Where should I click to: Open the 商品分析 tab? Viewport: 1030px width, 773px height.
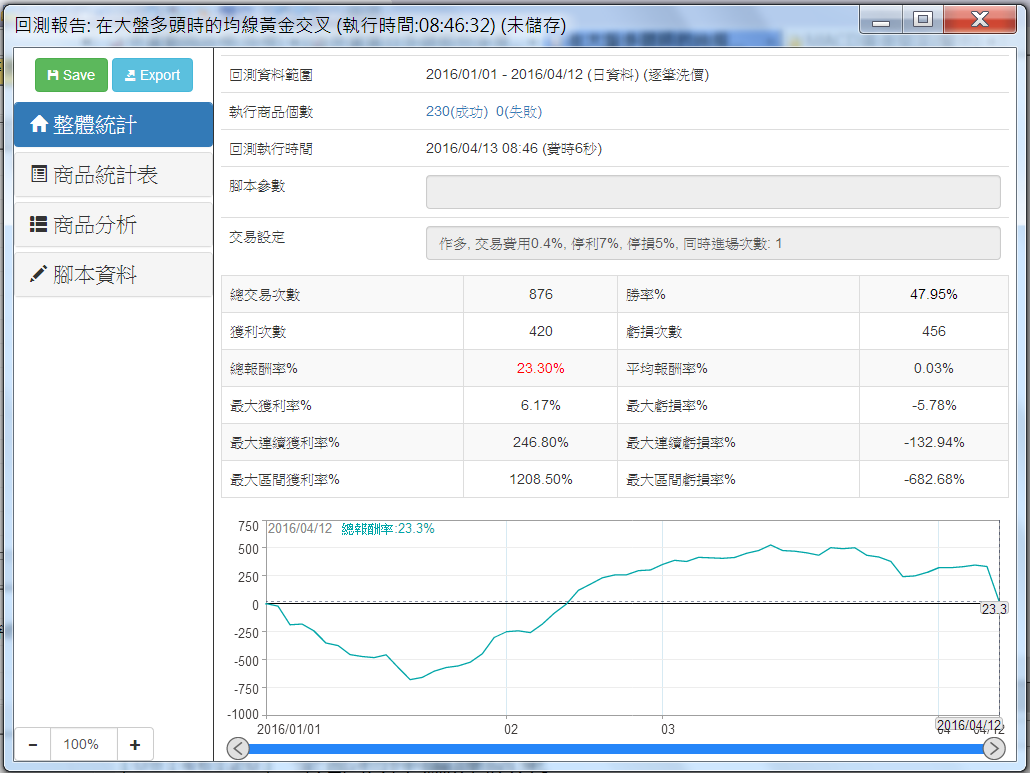(x=113, y=225)
